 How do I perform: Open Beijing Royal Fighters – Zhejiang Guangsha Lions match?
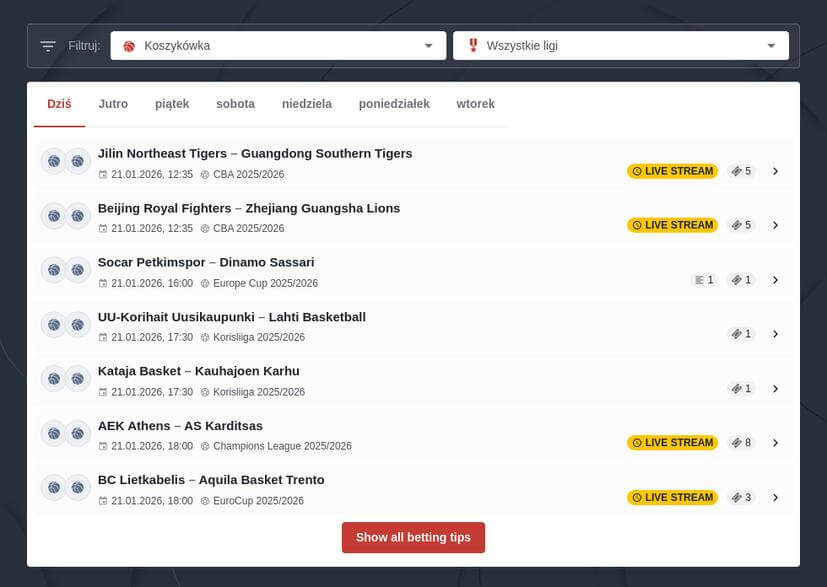tap(248, 208)
